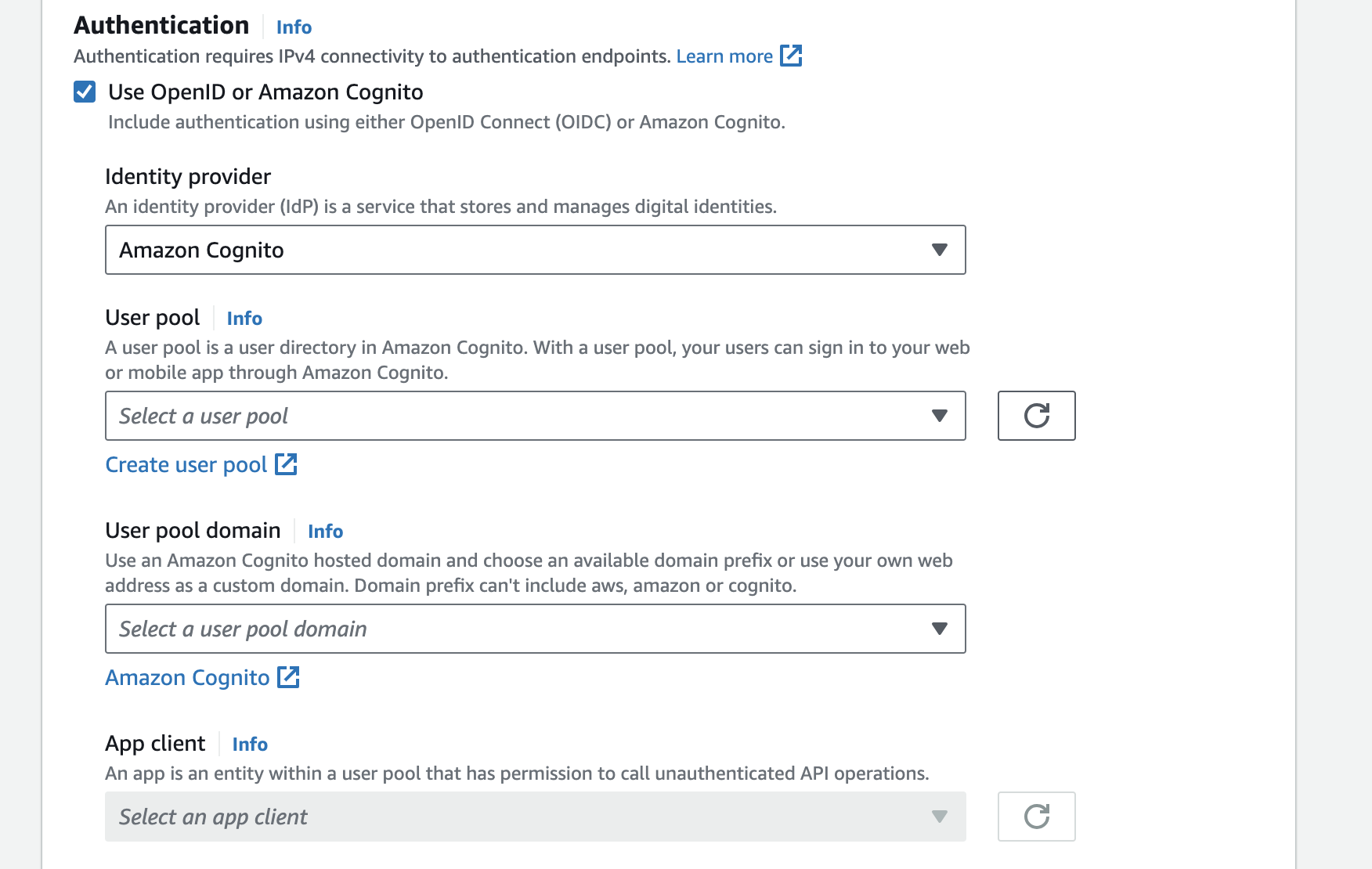Refresh the user pool list
Viewport: 1372px width, 869px height.
tap(1036, 416)
